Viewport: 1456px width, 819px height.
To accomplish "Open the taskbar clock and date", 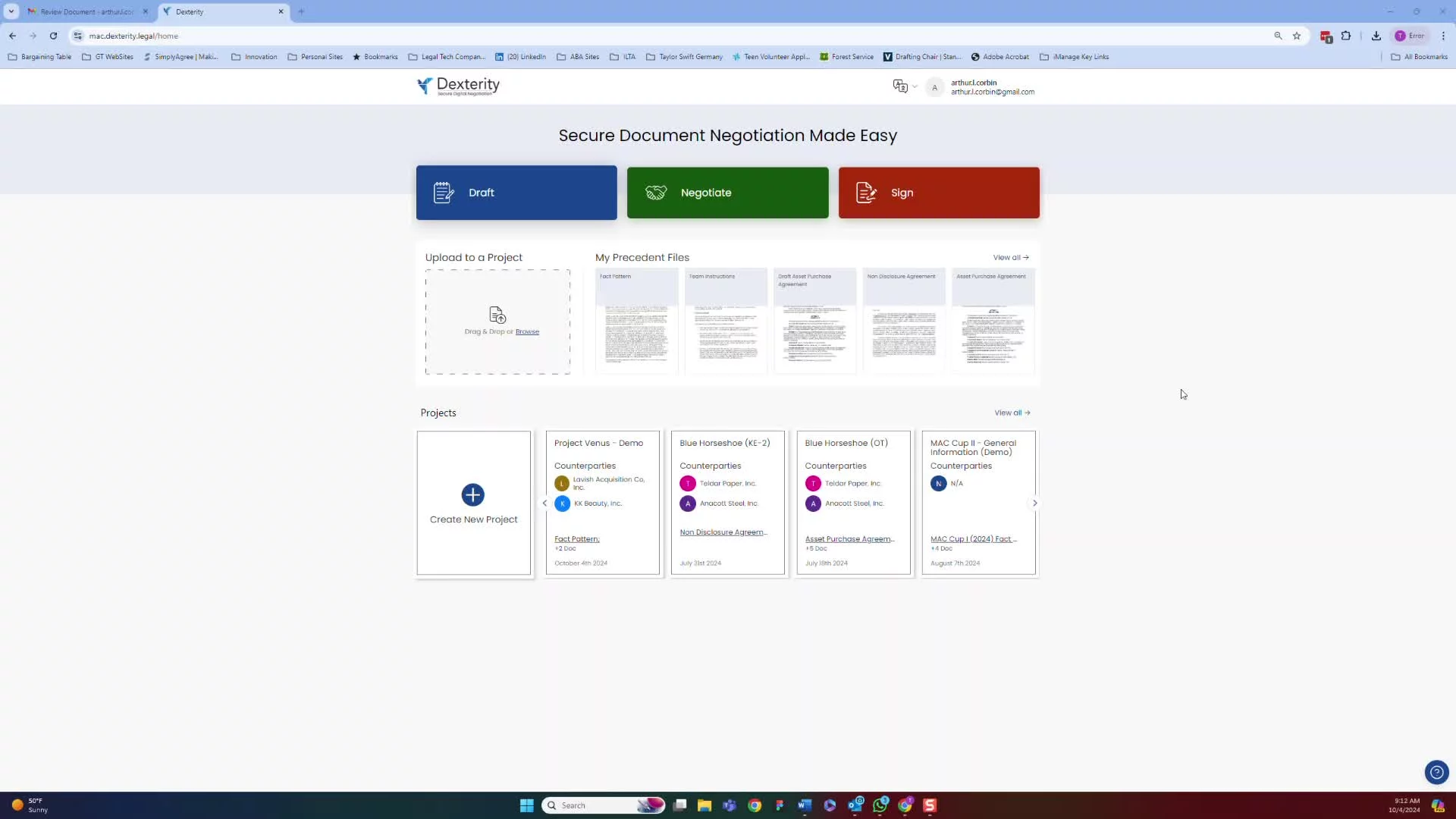I will point(1404,805).
